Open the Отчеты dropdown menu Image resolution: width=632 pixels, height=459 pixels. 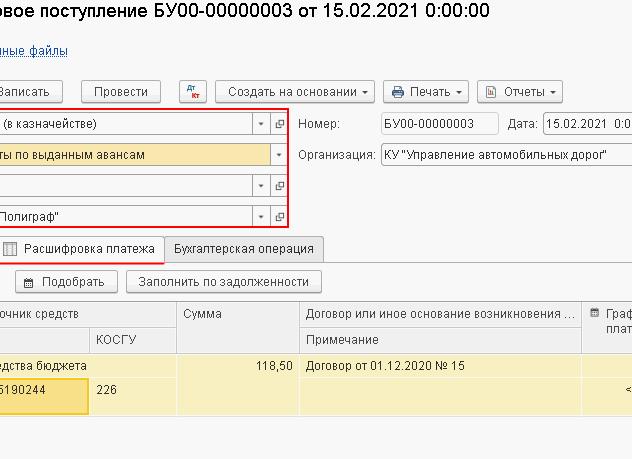[520, 92]
